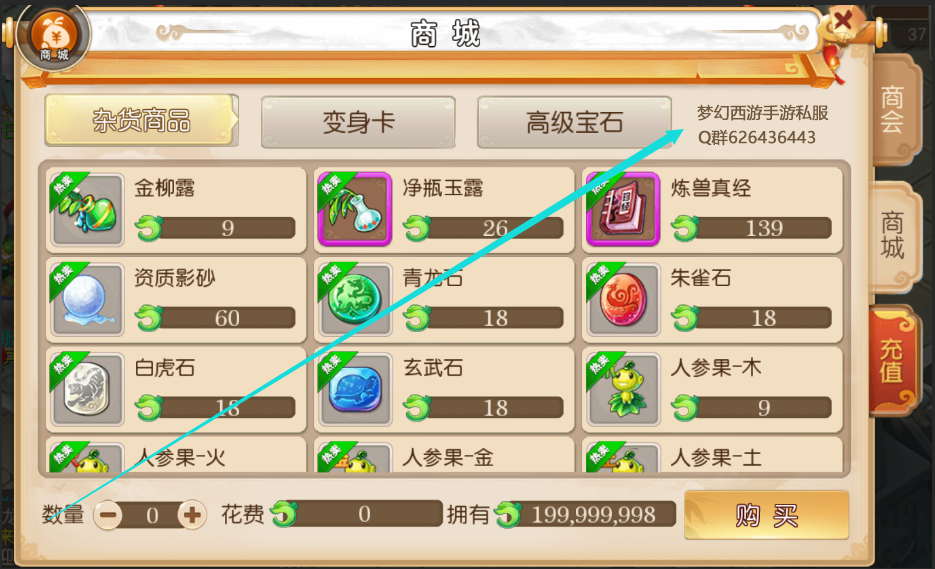The width and height of the screenshot is (935, 569).
Task: Select the 净瓶玉露 bottle icon
Action: tap(355, 210)
